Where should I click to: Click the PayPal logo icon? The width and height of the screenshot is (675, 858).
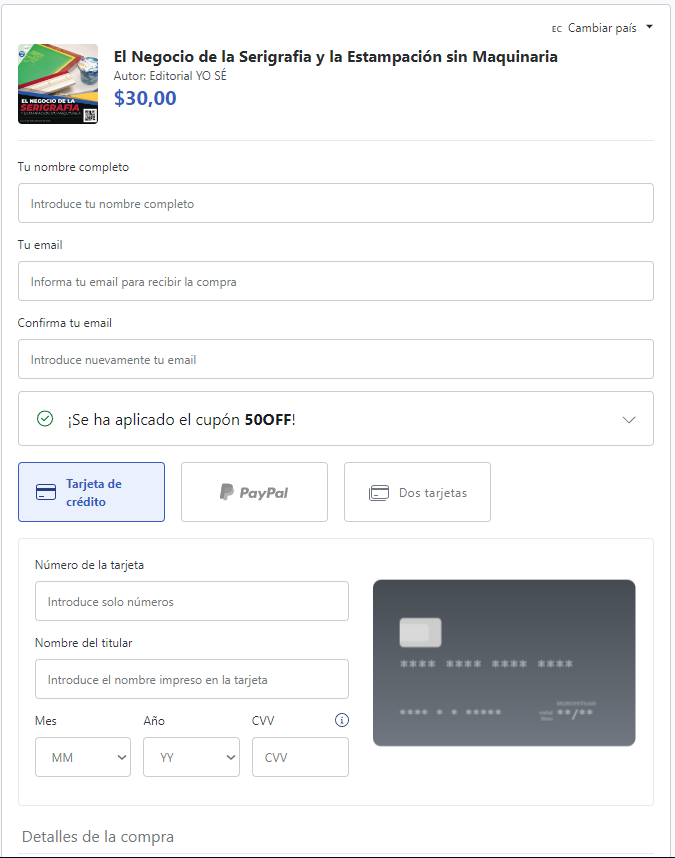point(226,492)
